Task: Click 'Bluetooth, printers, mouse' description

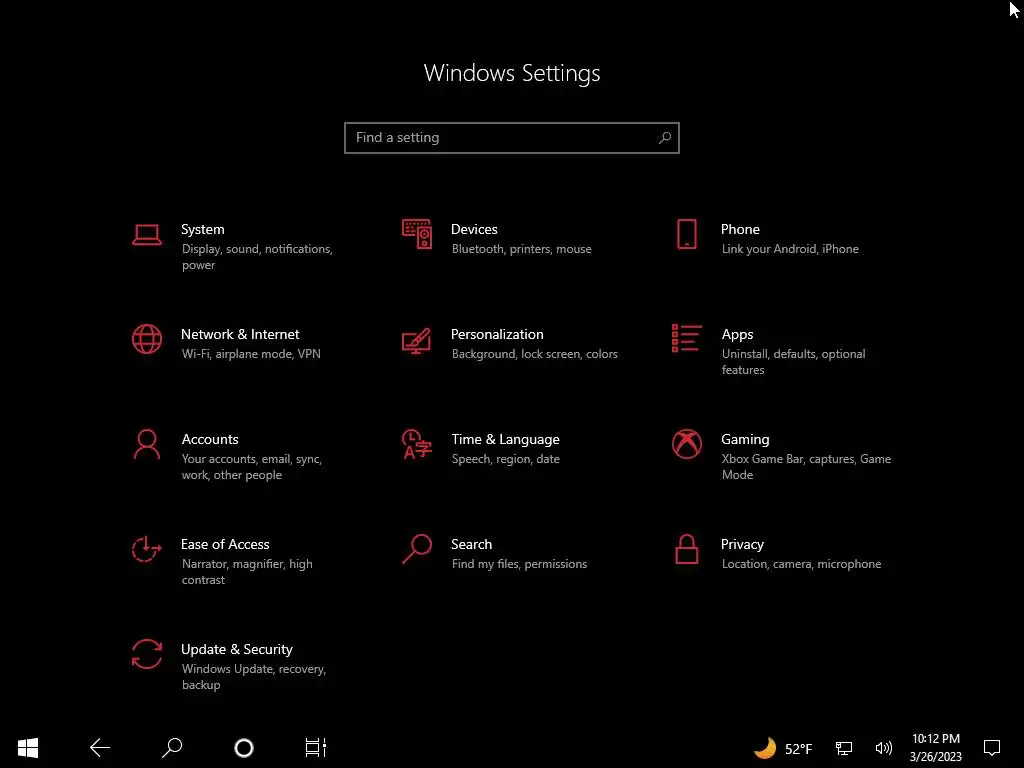Action: (x=521, y=249)
